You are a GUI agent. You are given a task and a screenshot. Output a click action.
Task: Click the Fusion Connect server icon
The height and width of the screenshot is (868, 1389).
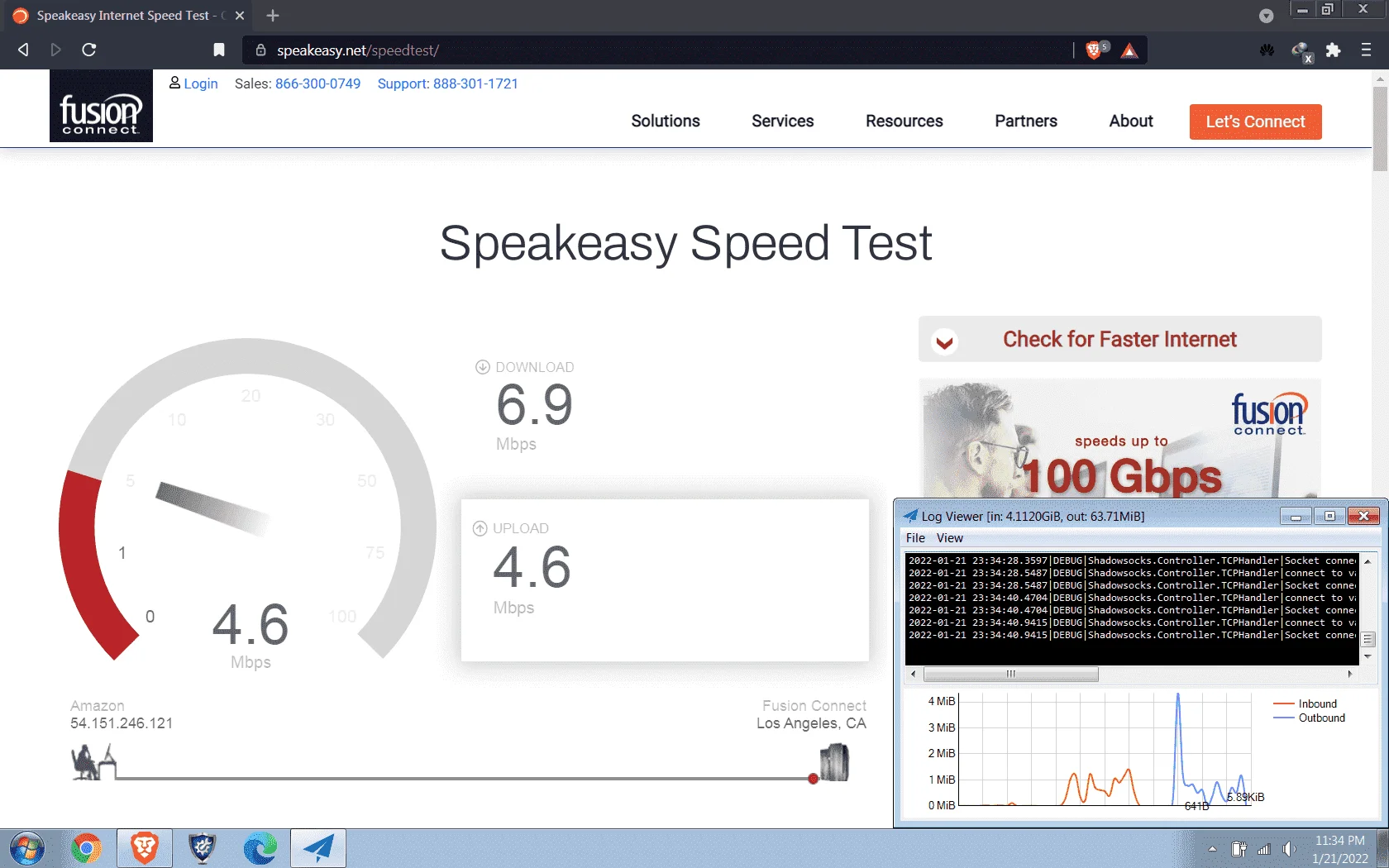834,762
